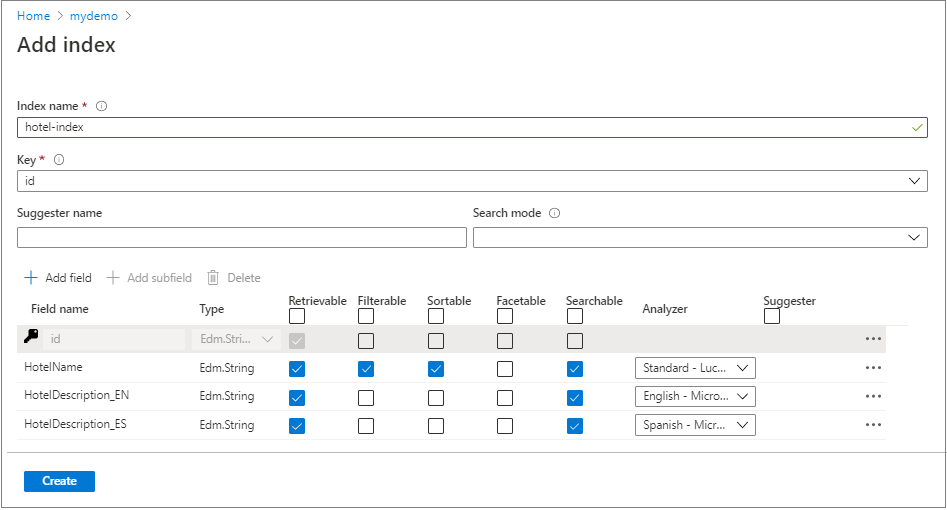Navigate to Home in the breadcrumb
The width and height of the screenshot is (947, 510).
(33, 16)
